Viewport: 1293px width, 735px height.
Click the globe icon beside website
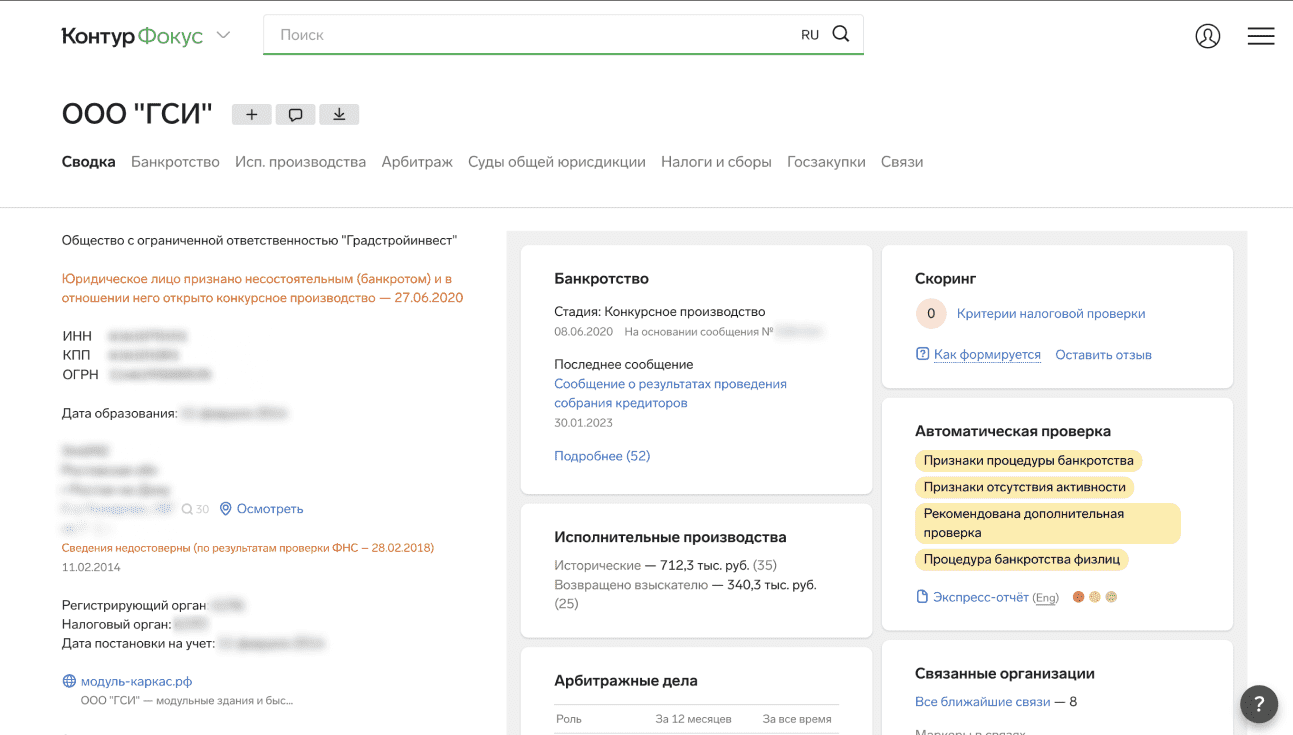coord(69,681)
